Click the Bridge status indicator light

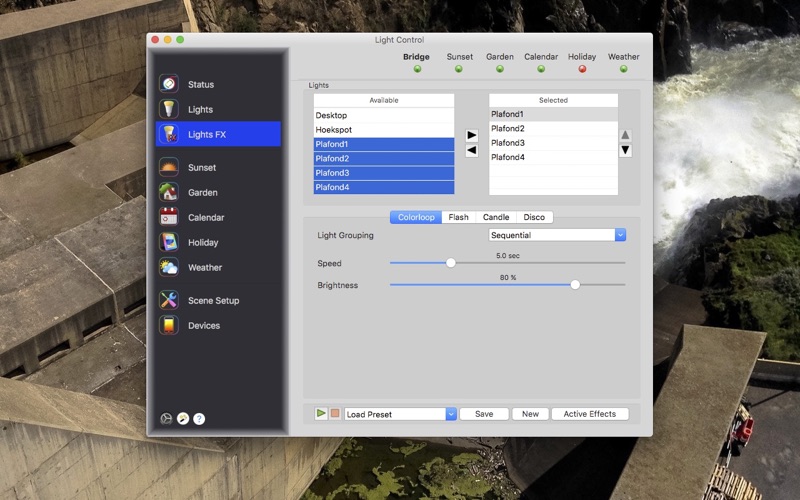(x=417, y=69)
